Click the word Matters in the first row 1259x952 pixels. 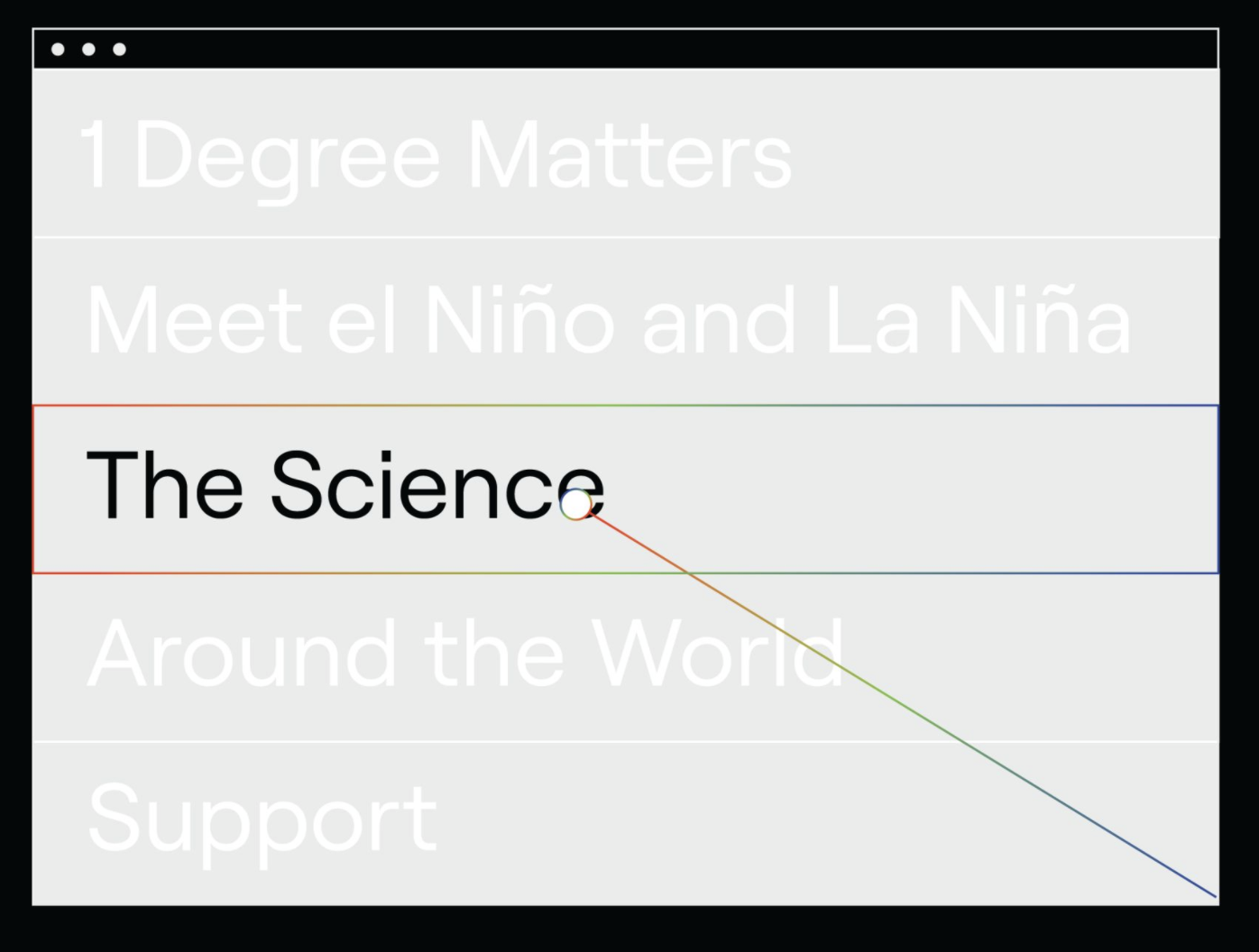coord(629,156)
